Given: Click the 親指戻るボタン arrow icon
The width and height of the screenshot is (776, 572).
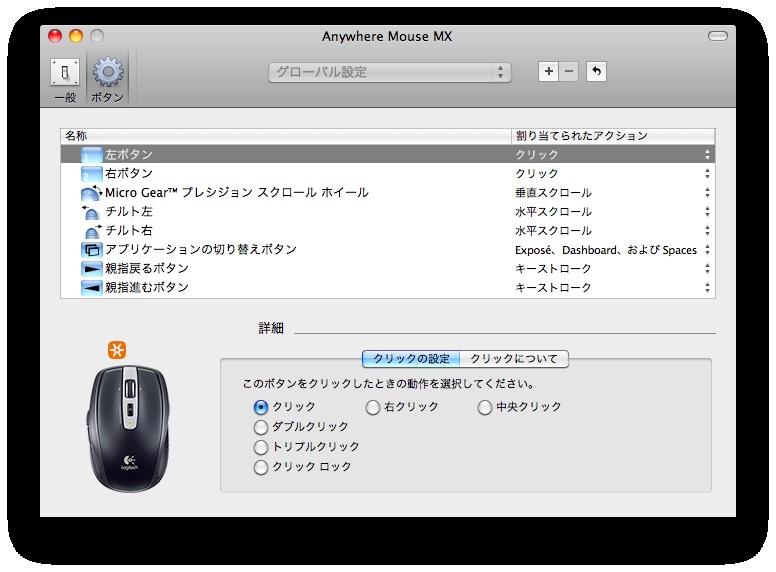Looking at the screenshot, I should 92,269.
